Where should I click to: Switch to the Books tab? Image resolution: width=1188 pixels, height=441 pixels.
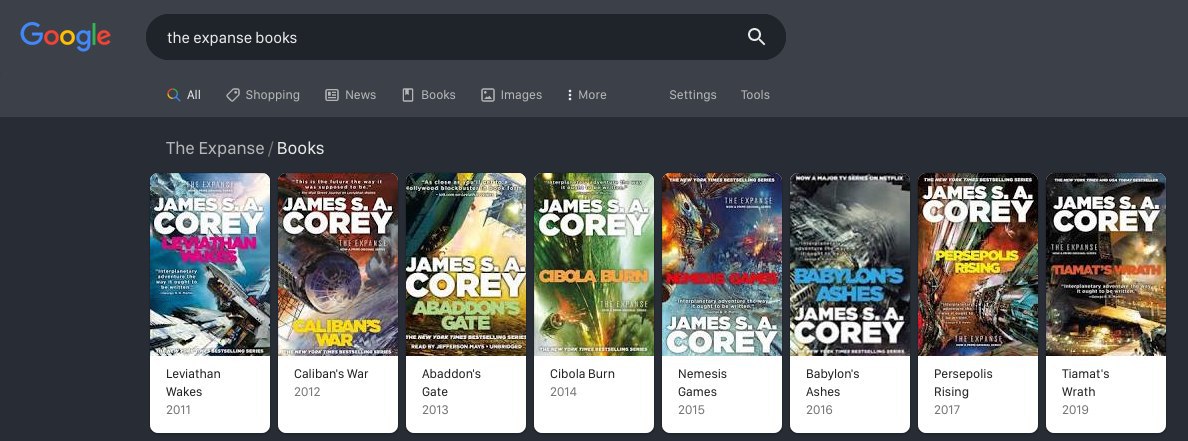click(x=429, y=95)
